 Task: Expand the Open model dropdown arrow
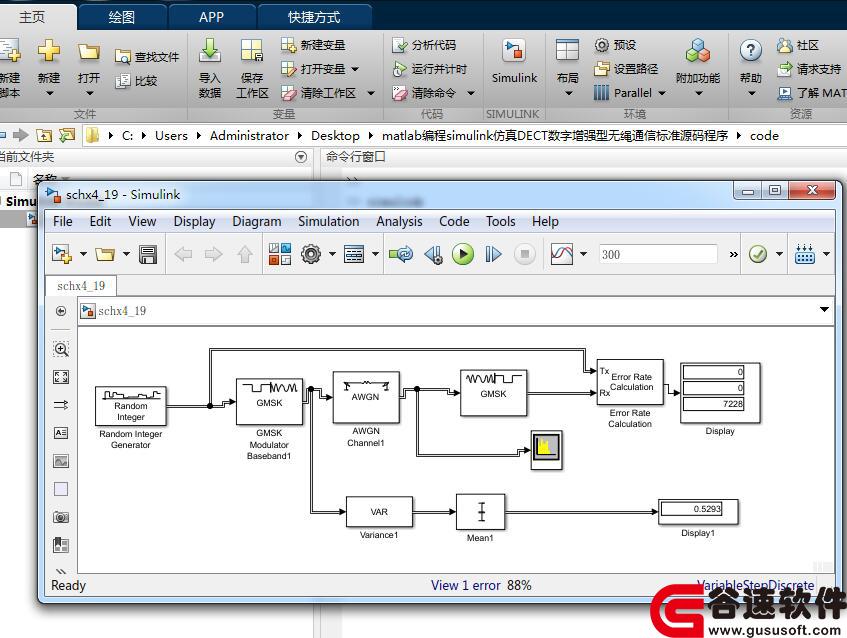pos(126,254)
